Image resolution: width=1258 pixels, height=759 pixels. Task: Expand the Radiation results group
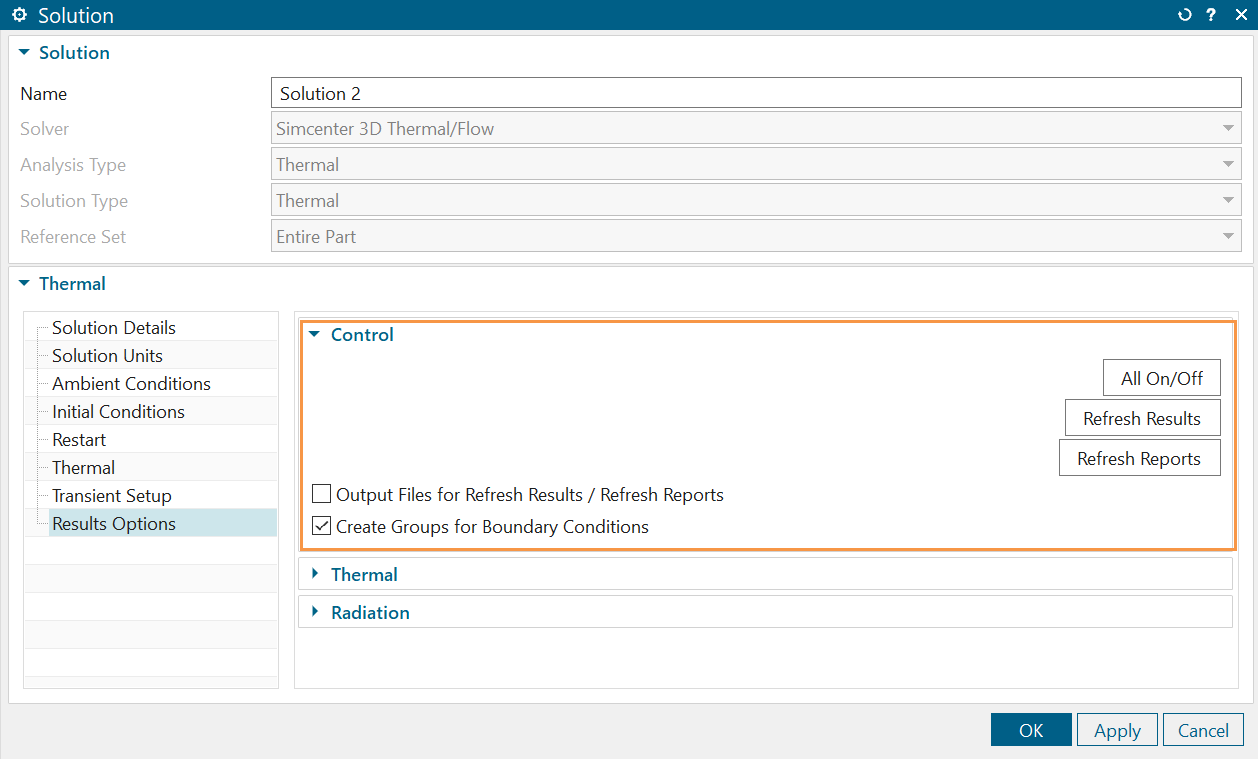tap(314, 612)
